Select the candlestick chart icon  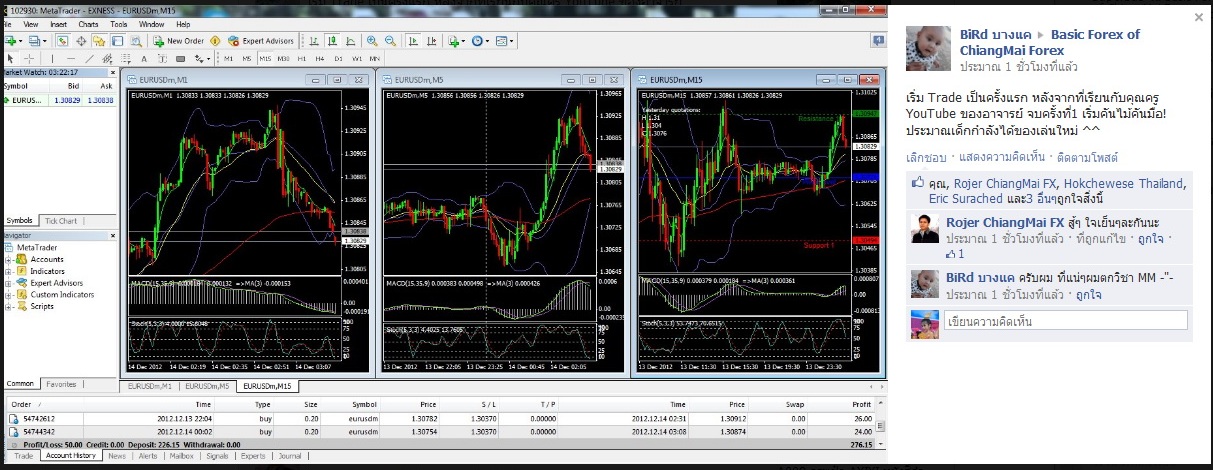pyautogui.click(x=332, y=41)
